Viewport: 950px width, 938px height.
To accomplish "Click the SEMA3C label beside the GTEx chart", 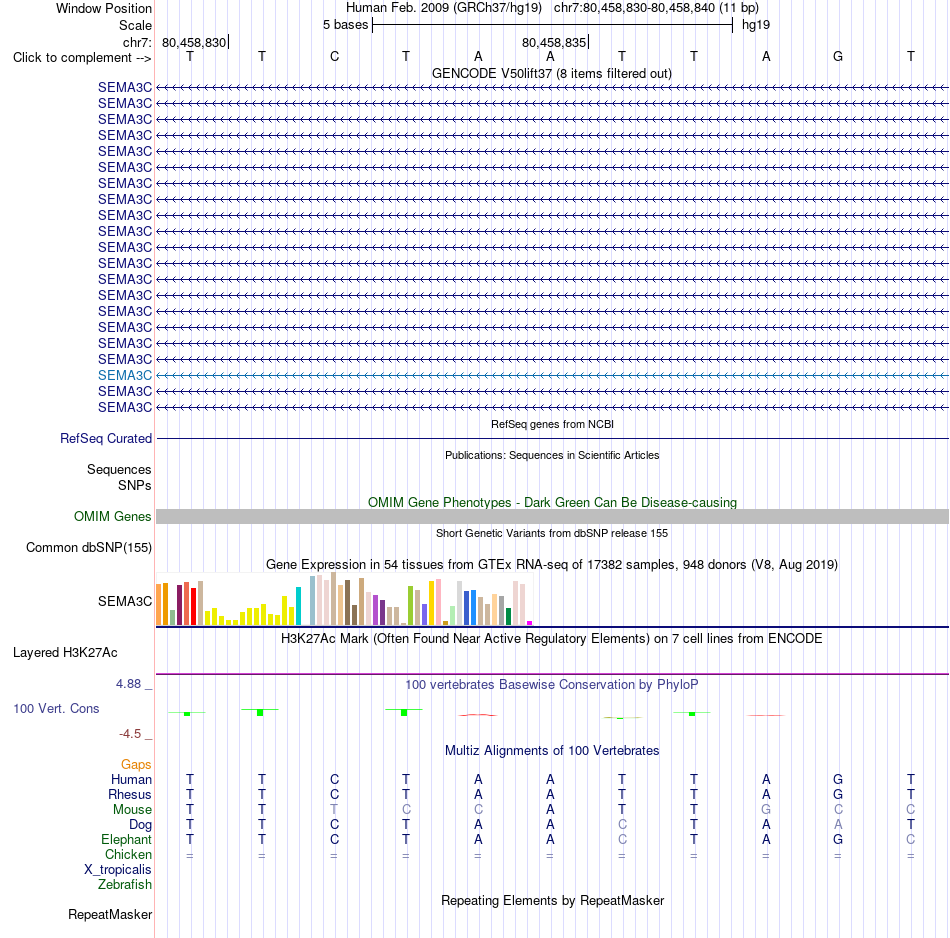I will [125, 601].
